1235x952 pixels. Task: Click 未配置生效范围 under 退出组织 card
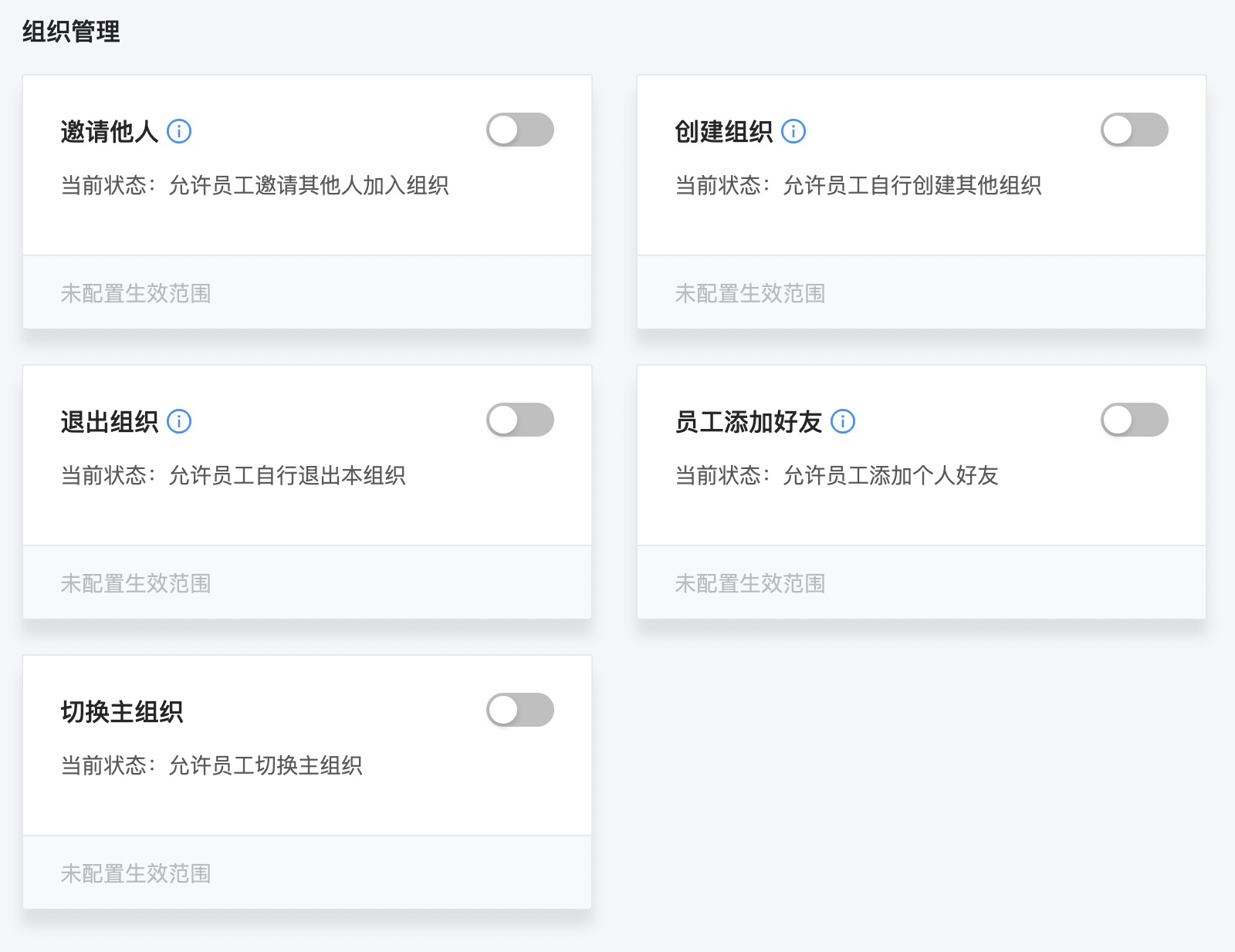coord(136,583)
